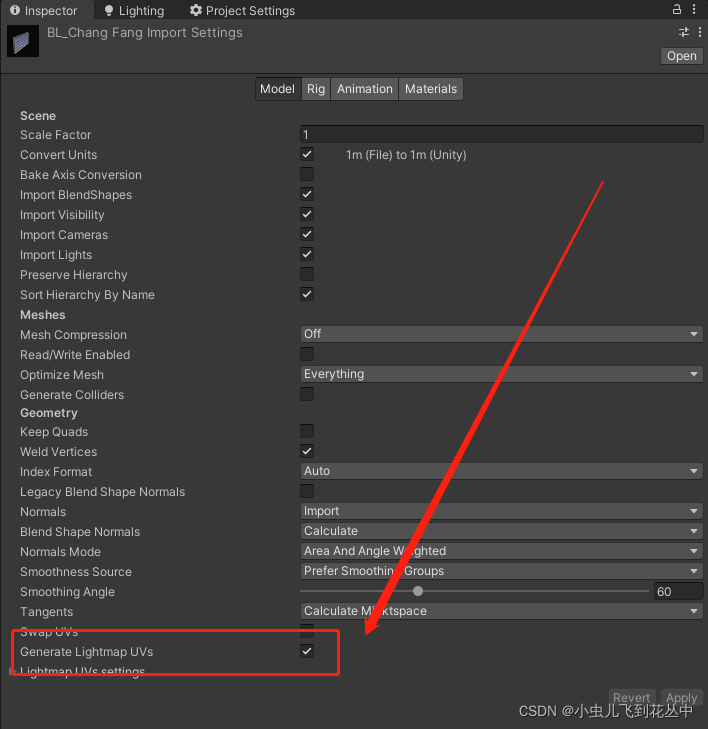Click the preset sliders icon in the header
The image size is (708, 729).
pos(684,32)
